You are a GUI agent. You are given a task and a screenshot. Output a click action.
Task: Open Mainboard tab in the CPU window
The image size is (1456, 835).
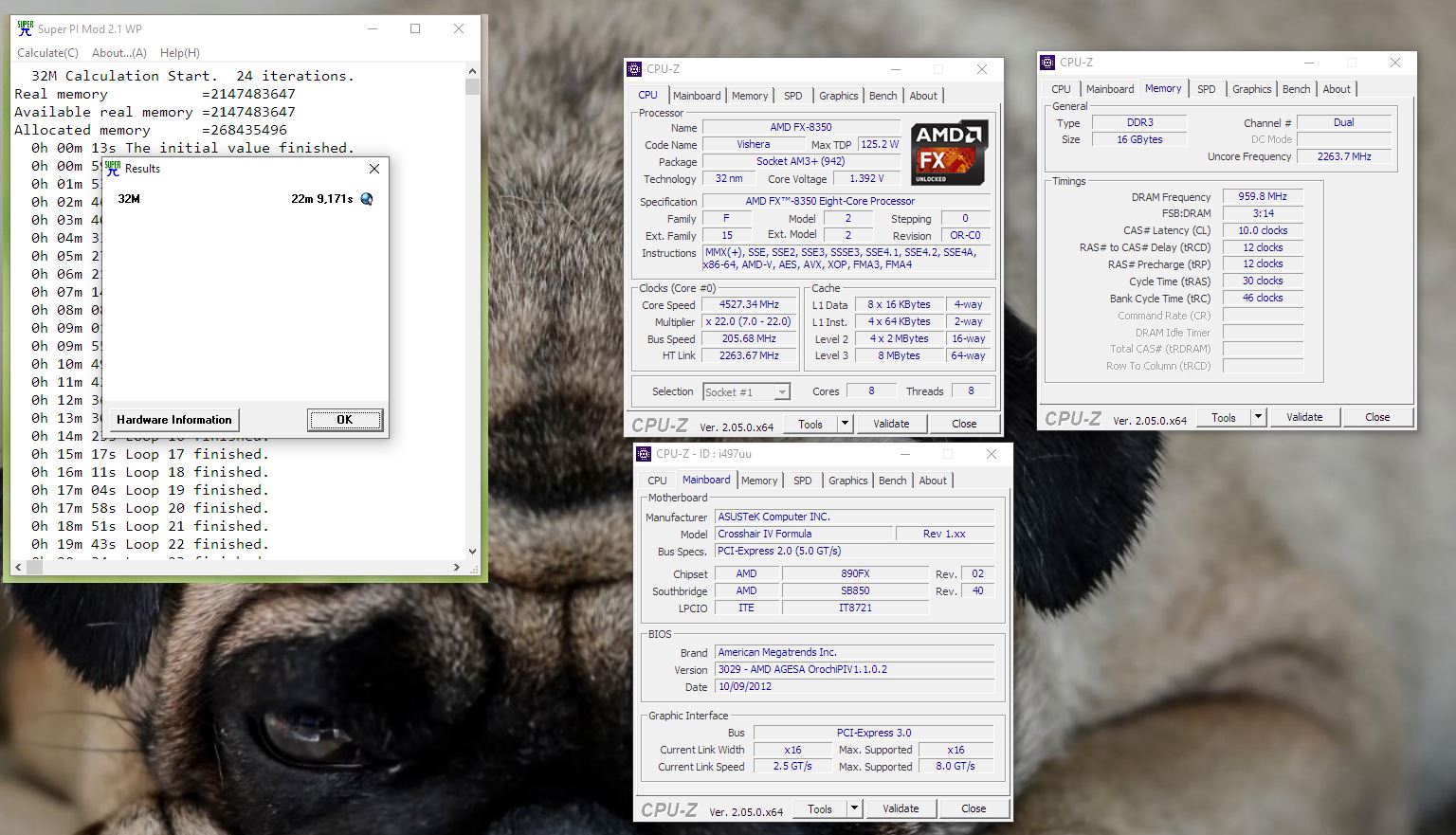[x=697, y=96]
